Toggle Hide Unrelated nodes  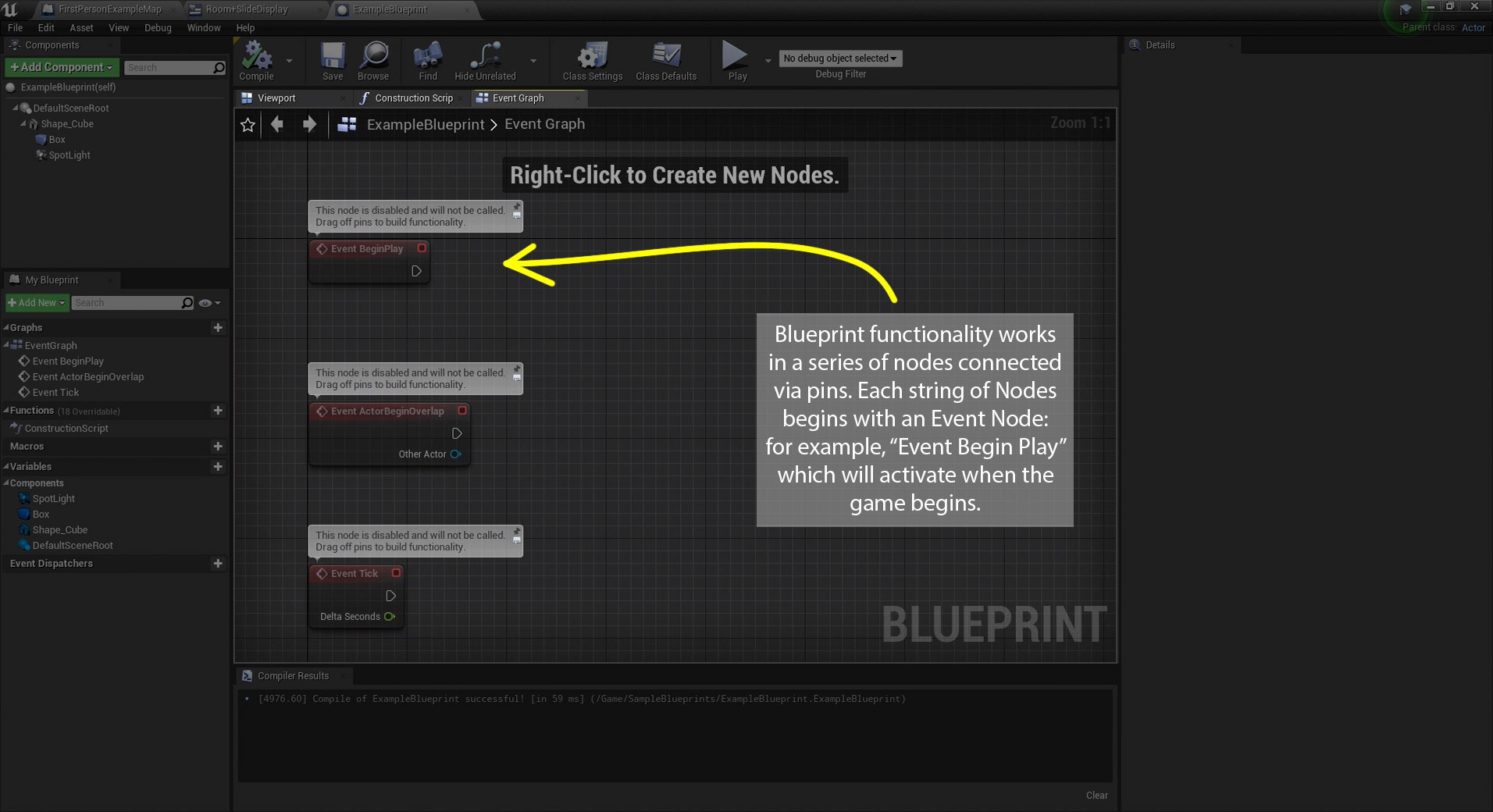[x=485, y=61]
